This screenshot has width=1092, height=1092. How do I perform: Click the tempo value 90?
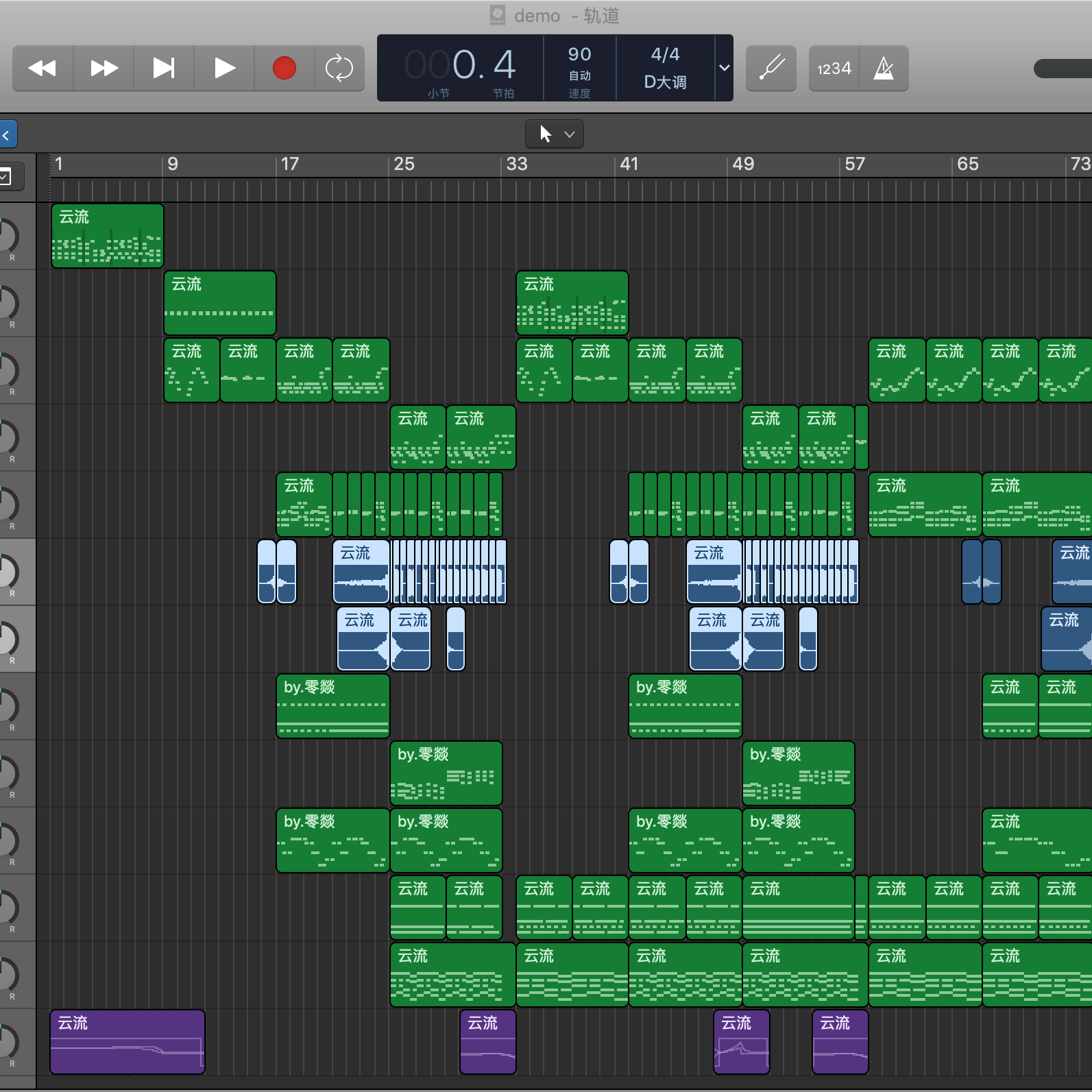[x=579, y=54]
